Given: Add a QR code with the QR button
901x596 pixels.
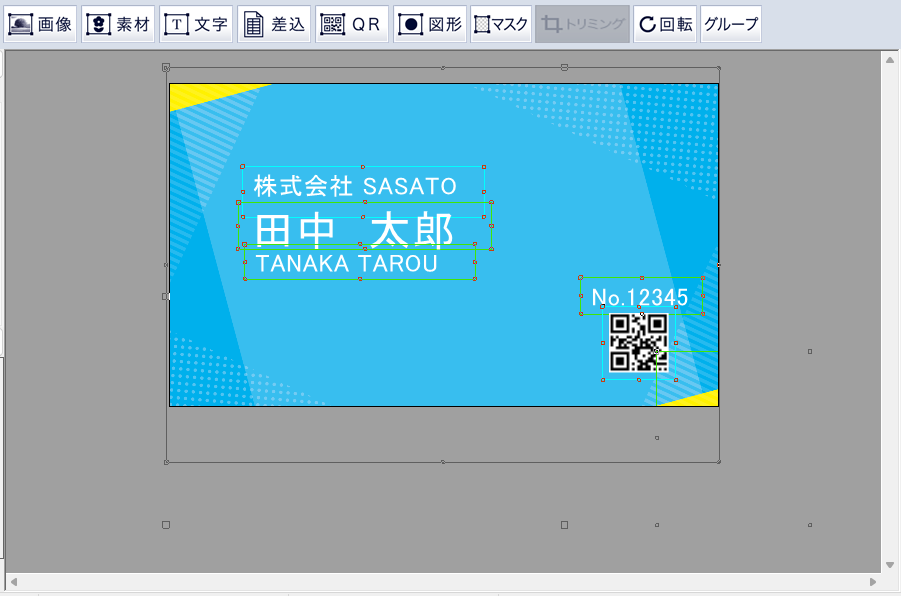Looking at the screenshot, I should click(352, 24).
